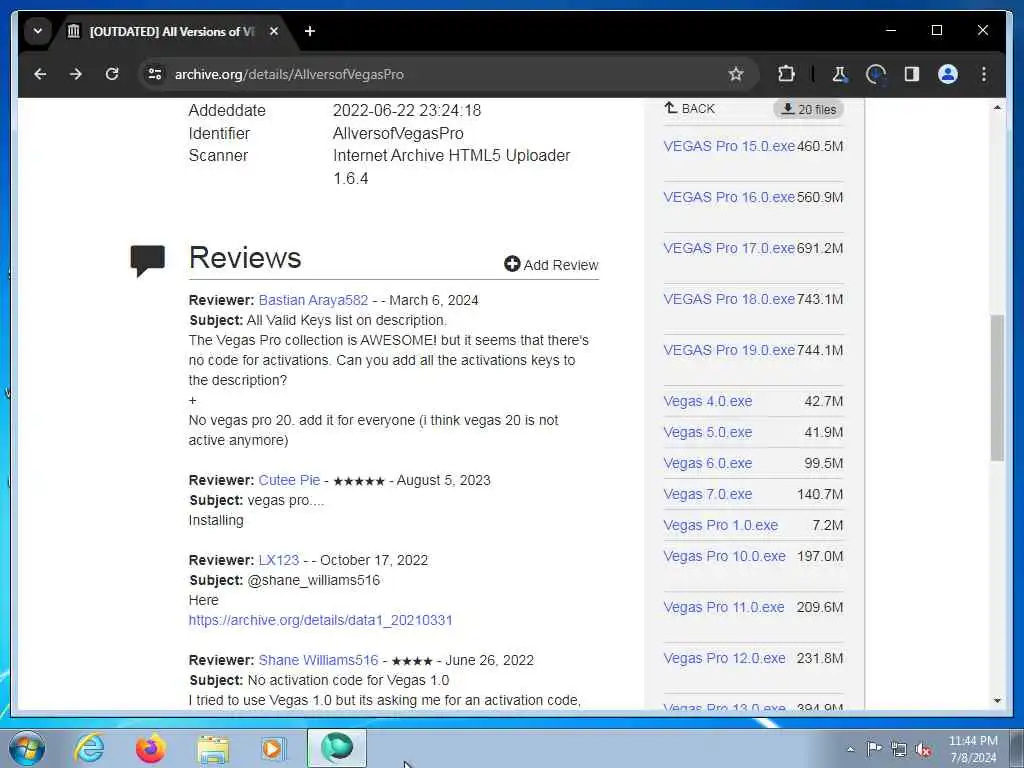The height and width of the screenshot is (768, 1024).
Task: Open the browser three-dot menu
Action: [984, 74]
